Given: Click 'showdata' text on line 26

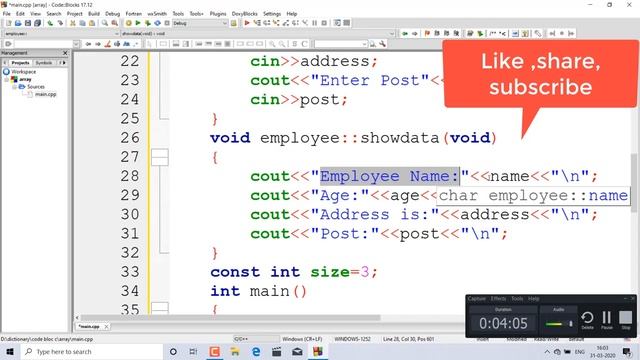Looking at the screenshot, I should 399,138.
